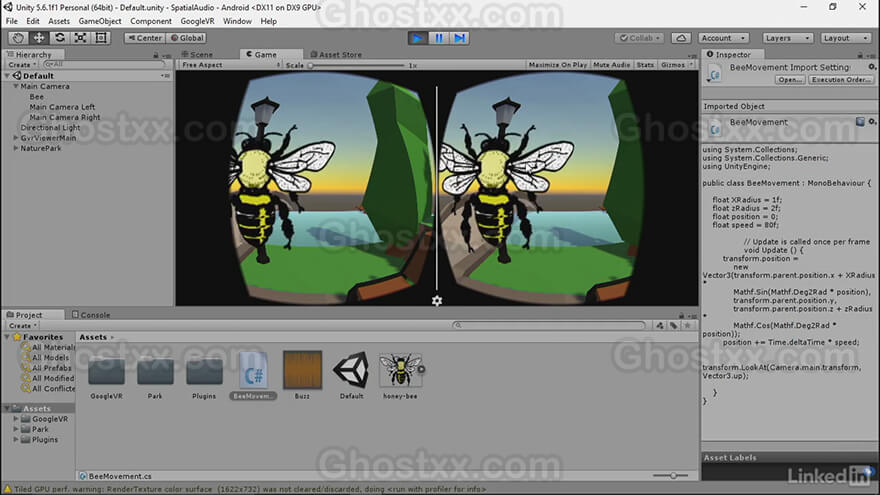Collapse the Favorites section
Screen dimensions: 880x495
7,337
